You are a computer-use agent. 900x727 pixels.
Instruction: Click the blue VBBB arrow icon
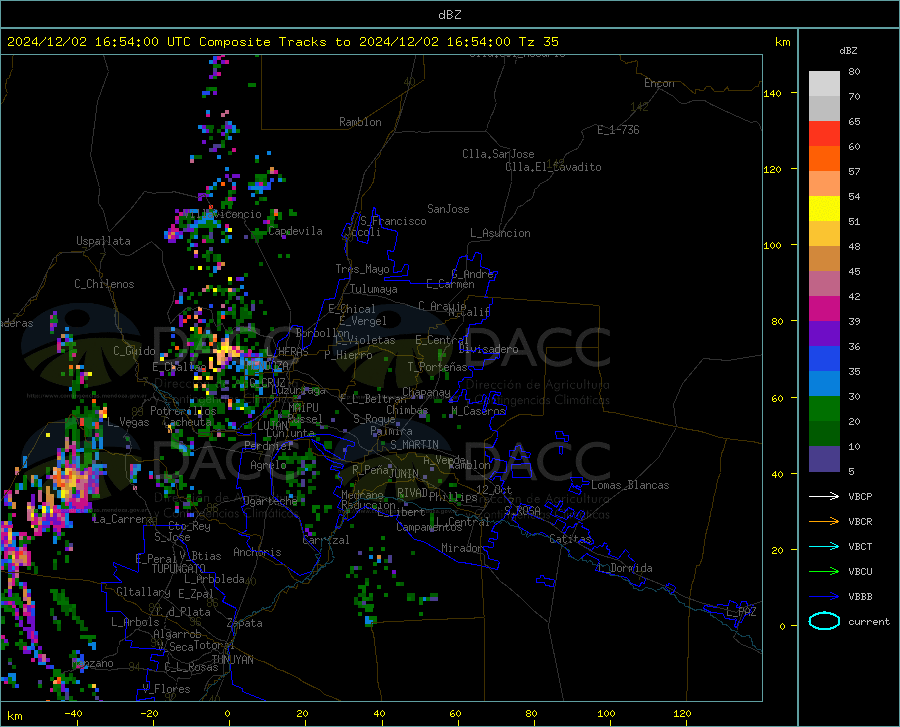(x=824, y=597)
